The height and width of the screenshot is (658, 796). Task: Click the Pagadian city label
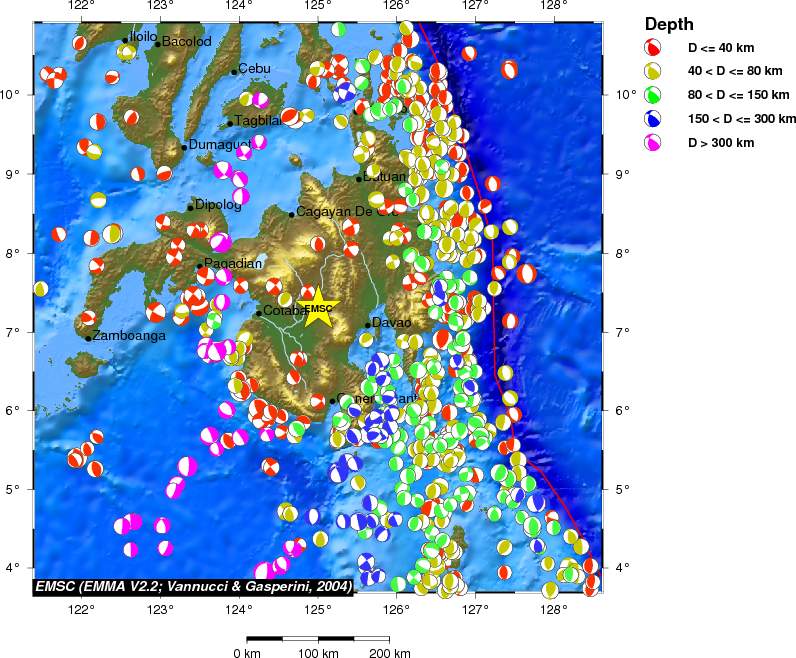[234, 264]
